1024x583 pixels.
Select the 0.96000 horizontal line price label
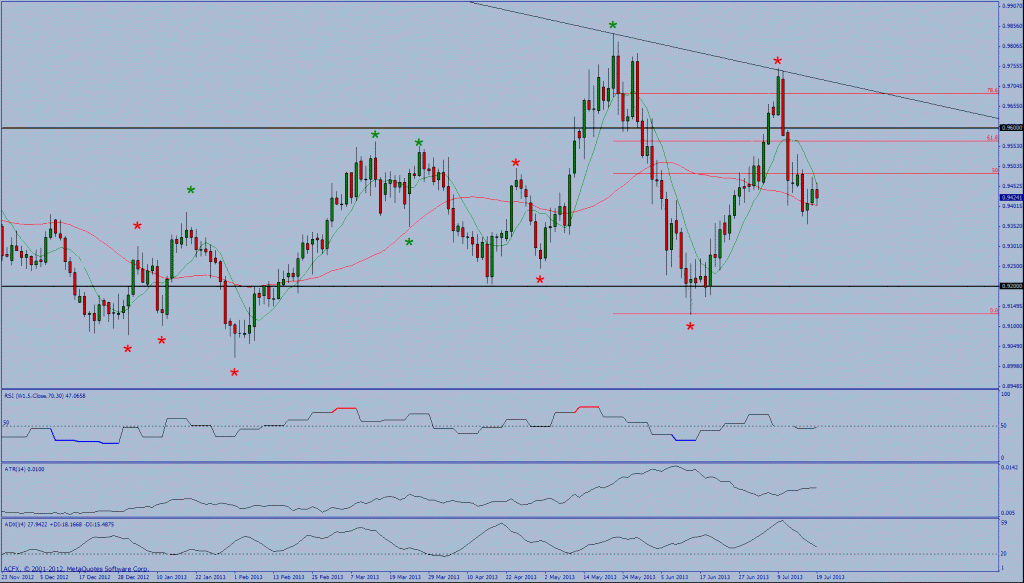[1010, 128]
